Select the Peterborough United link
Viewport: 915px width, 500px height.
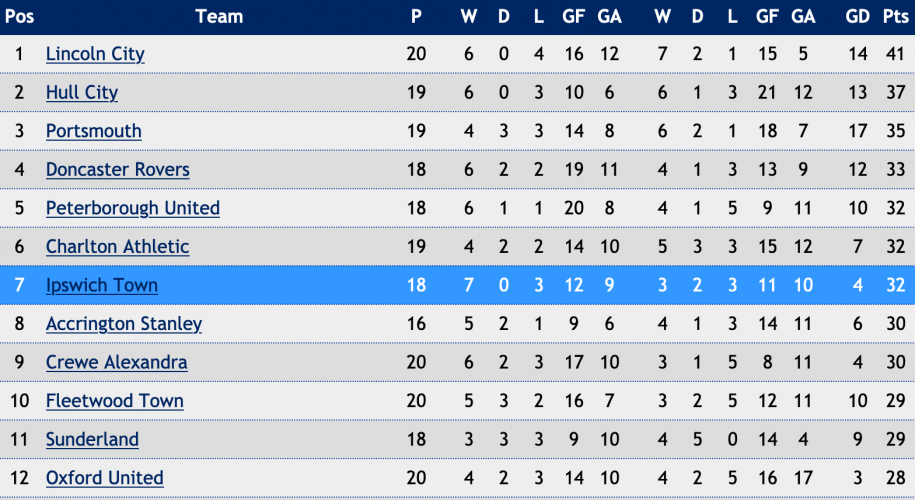point(133,208)
